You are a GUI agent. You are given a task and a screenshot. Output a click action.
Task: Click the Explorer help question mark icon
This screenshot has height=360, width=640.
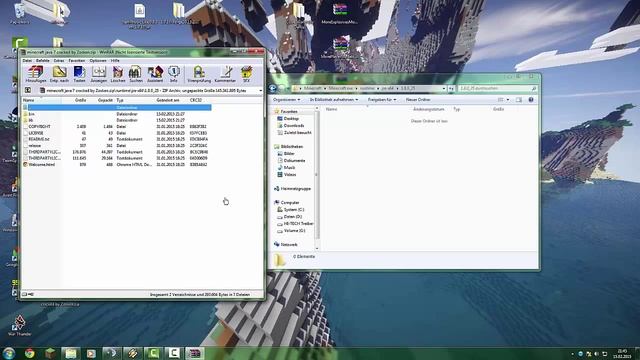coord(531,100)
